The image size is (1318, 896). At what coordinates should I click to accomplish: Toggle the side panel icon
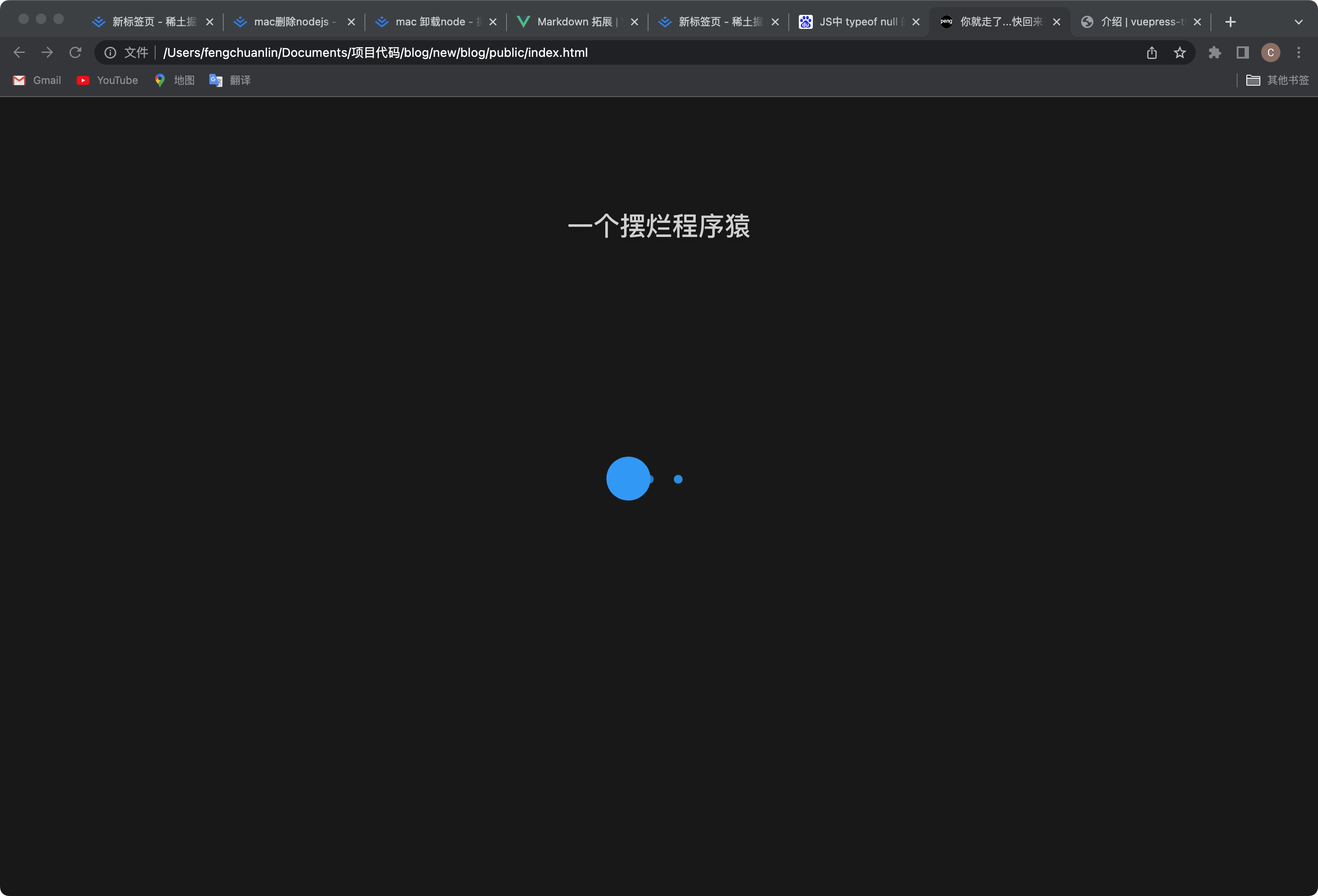[x=1242, y=53]
